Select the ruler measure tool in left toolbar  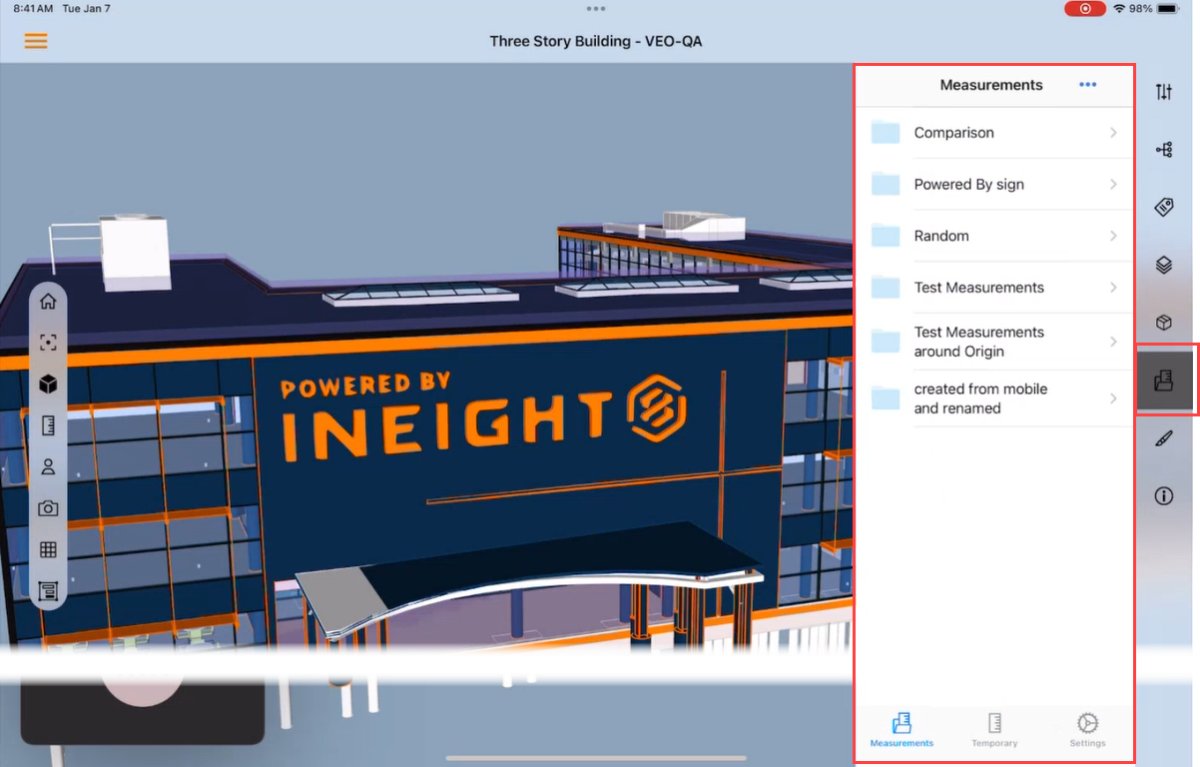pos(48,426)
